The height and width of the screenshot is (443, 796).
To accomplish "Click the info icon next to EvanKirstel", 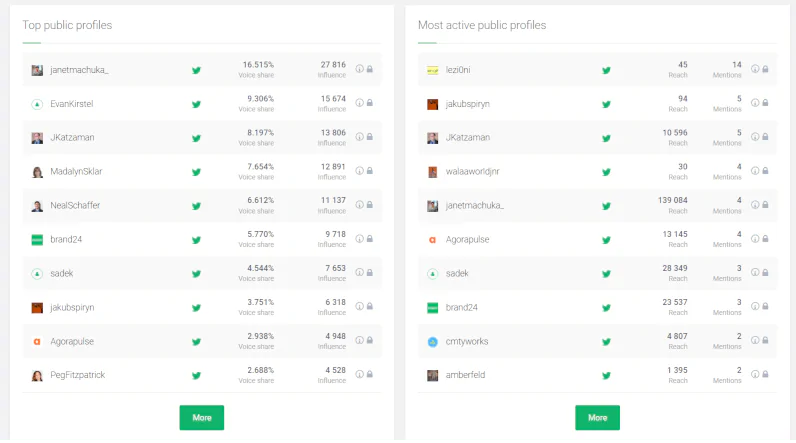I will click(360, 103).
